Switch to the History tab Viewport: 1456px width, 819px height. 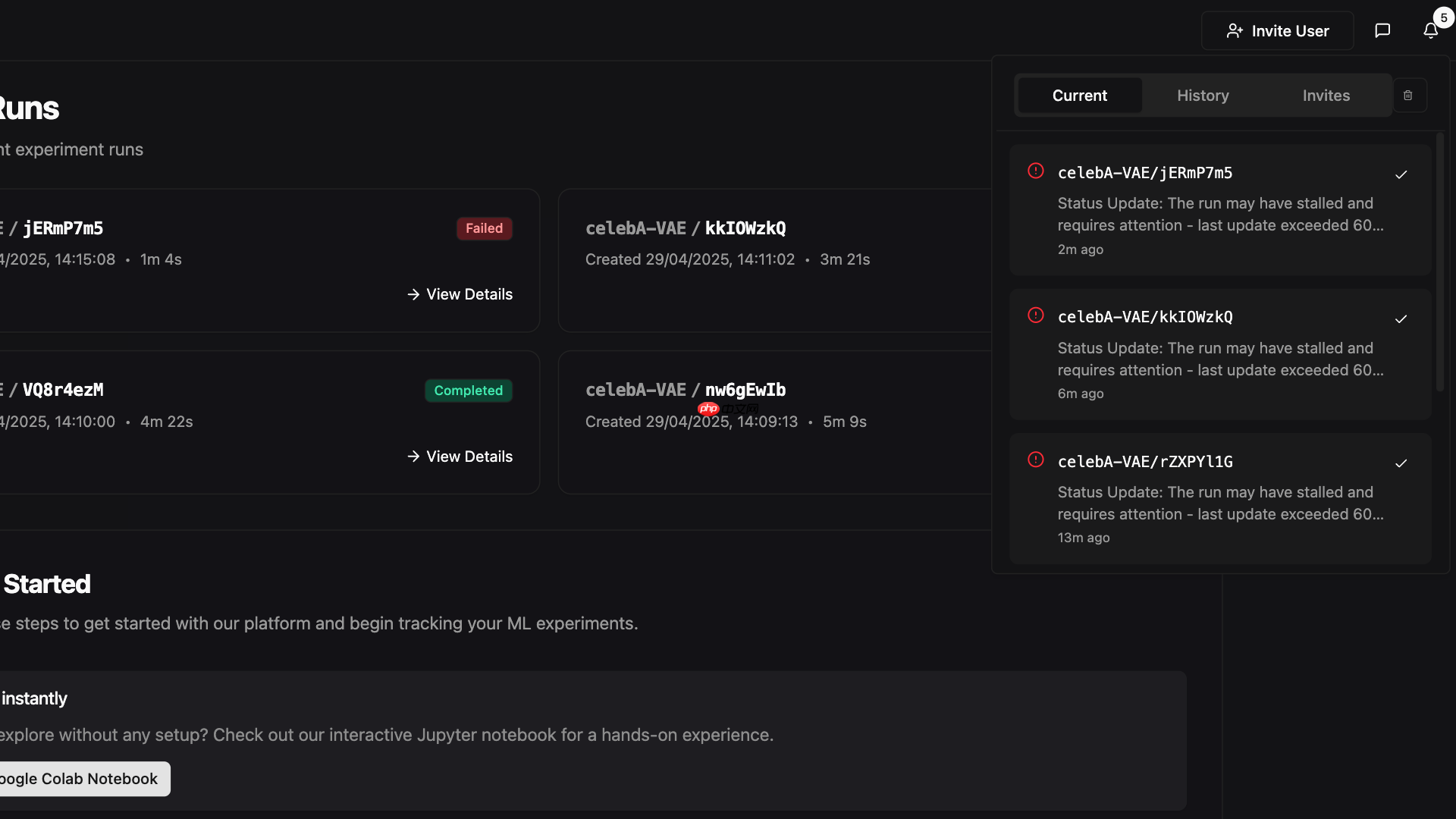[x=1203, y=96]
